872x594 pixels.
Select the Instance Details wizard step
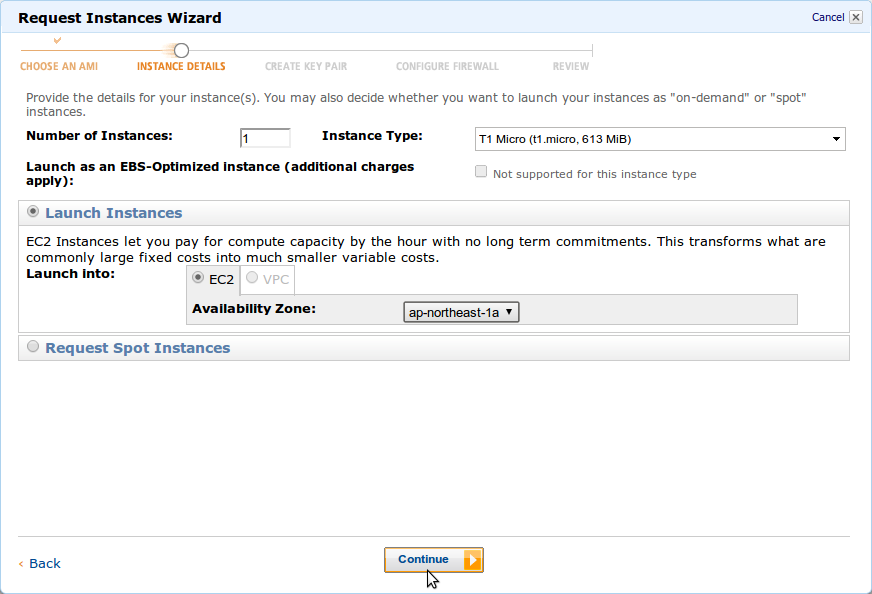point(181,67)
